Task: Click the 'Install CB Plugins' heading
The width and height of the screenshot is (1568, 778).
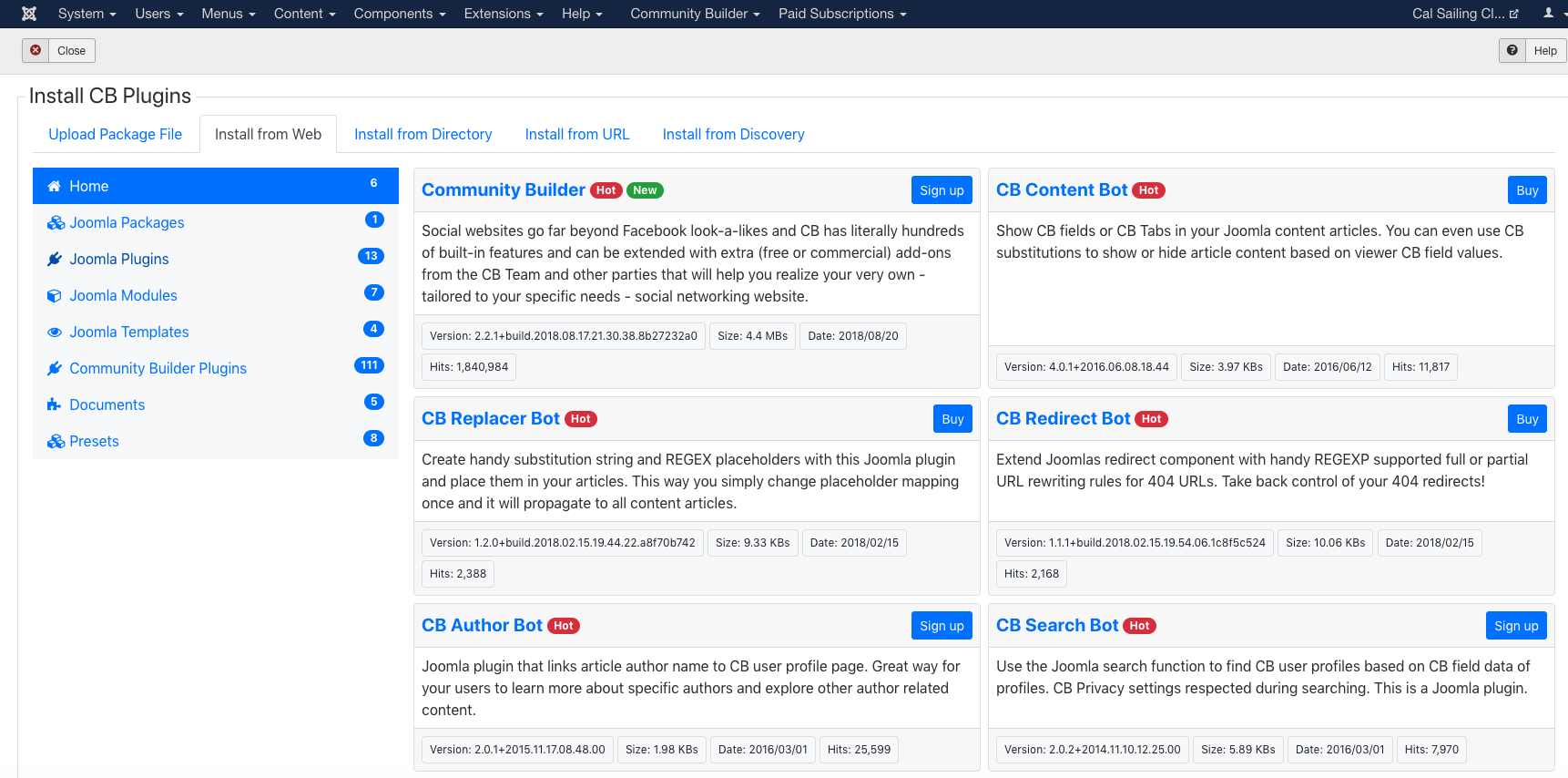Action: pos(110,96)
